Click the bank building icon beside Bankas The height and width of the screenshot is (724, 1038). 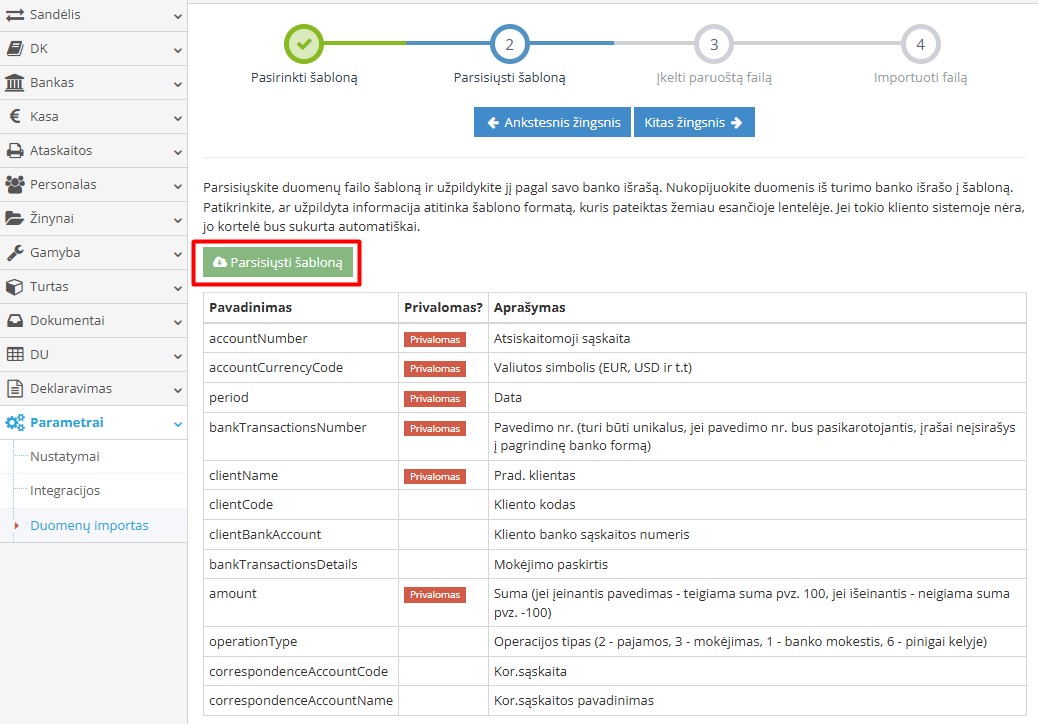point(15,83)
